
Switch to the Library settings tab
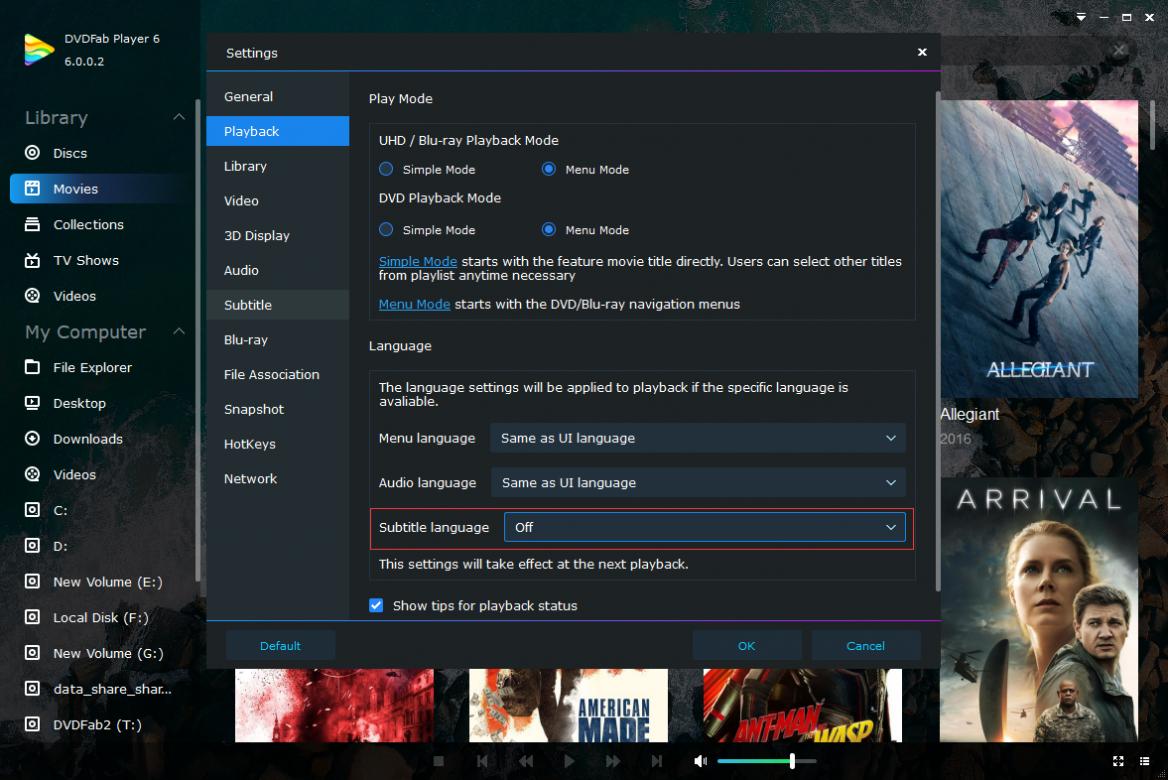click(278, 166)
